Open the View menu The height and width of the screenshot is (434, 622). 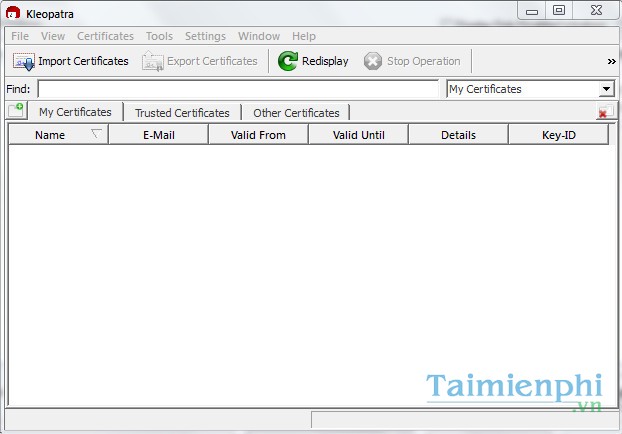pyautogui.click(x=53, y=36)
